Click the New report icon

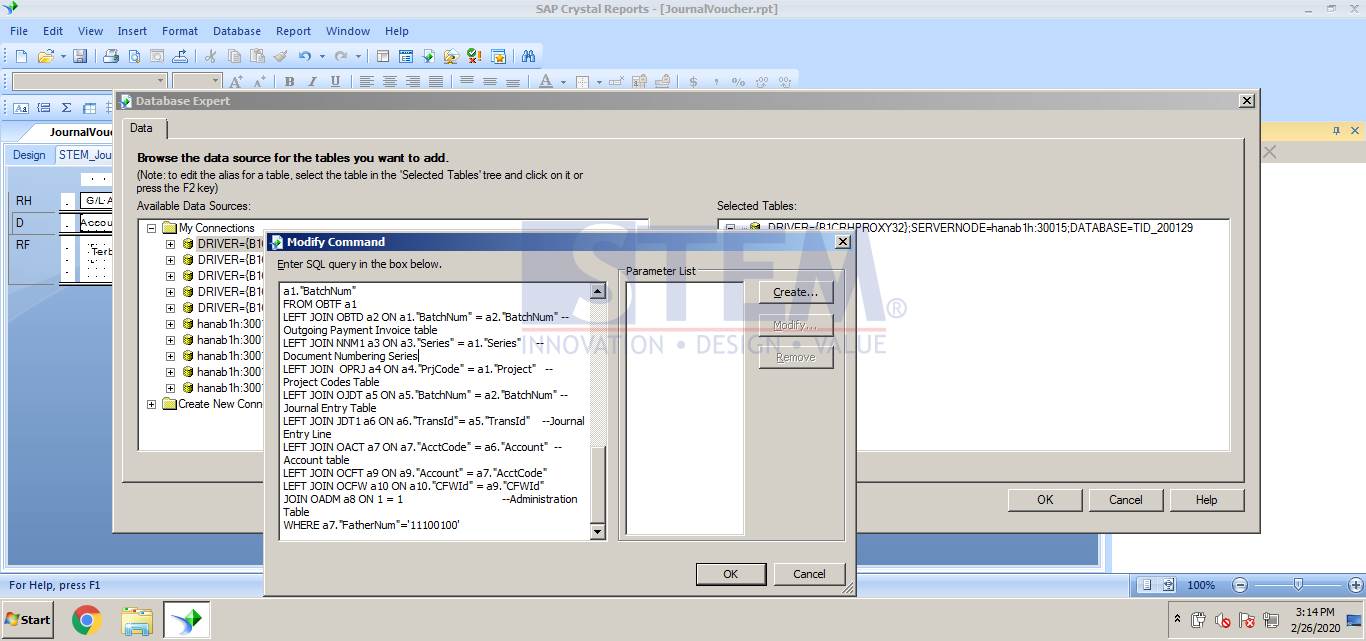(x=20, y=56)
